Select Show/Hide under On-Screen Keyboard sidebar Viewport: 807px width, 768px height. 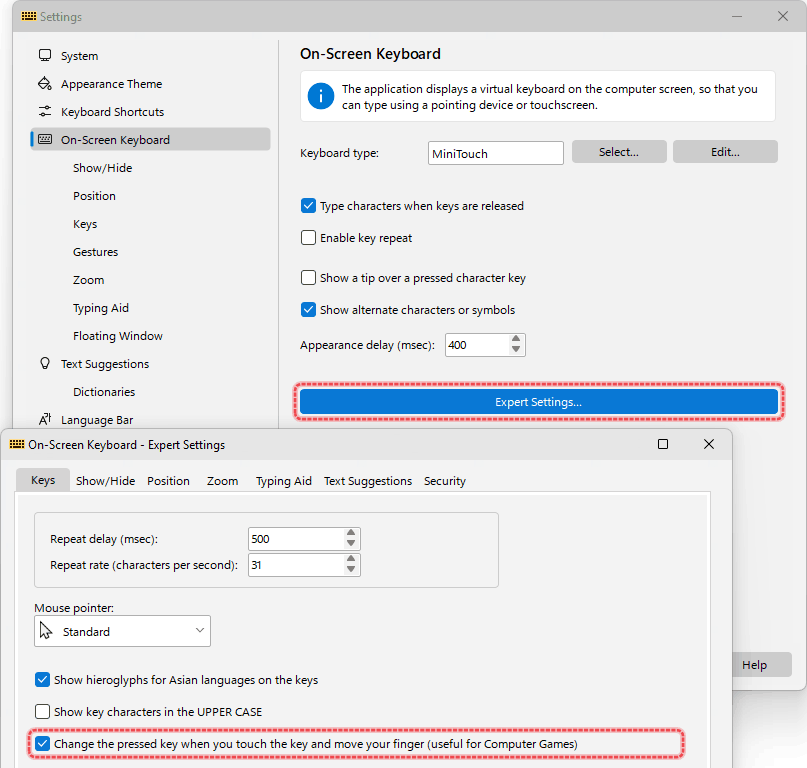coord(102,168)
